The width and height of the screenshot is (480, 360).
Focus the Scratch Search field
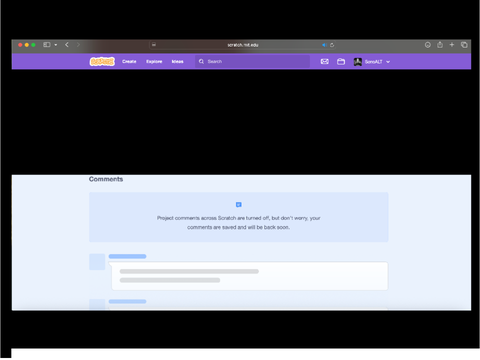pyautogui.click(x=252, y=61)
